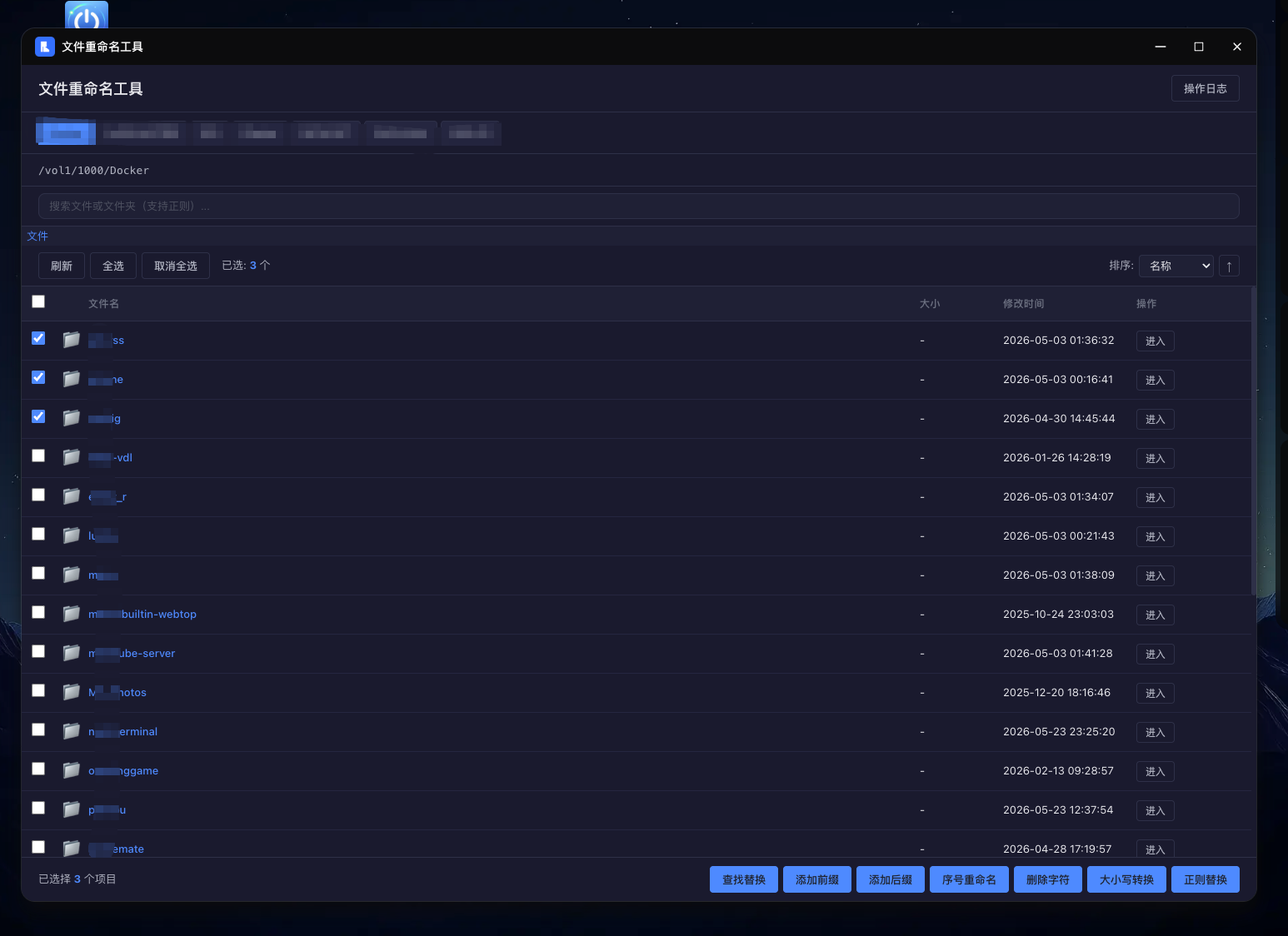Click folder icon in the 01:38:09 row

(x=72, y=575)
